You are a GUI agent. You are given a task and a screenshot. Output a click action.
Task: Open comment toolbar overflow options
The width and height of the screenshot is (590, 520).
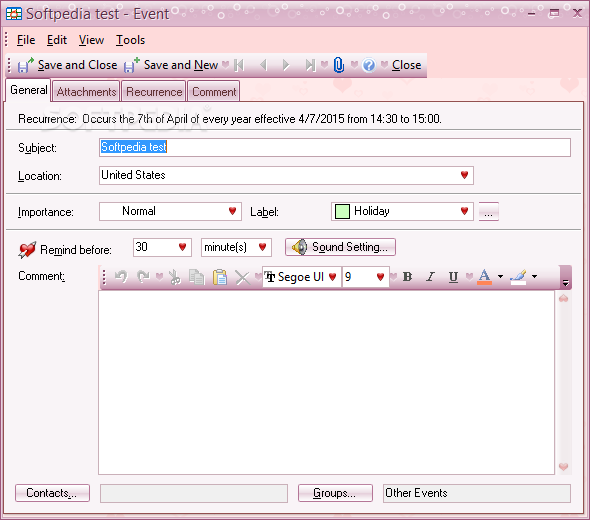tap(565, 278)
